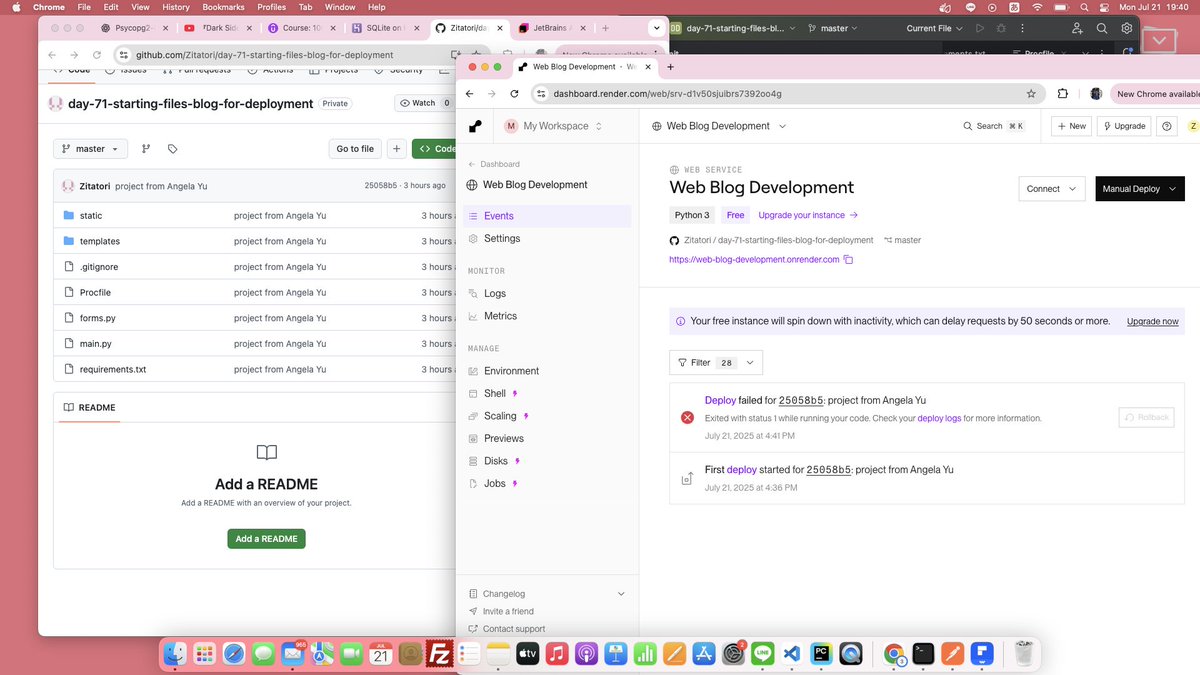The image size is (1200, 675).
Task: Open the PyCharm settings gear icon
Action: (x=1127, y=29)
